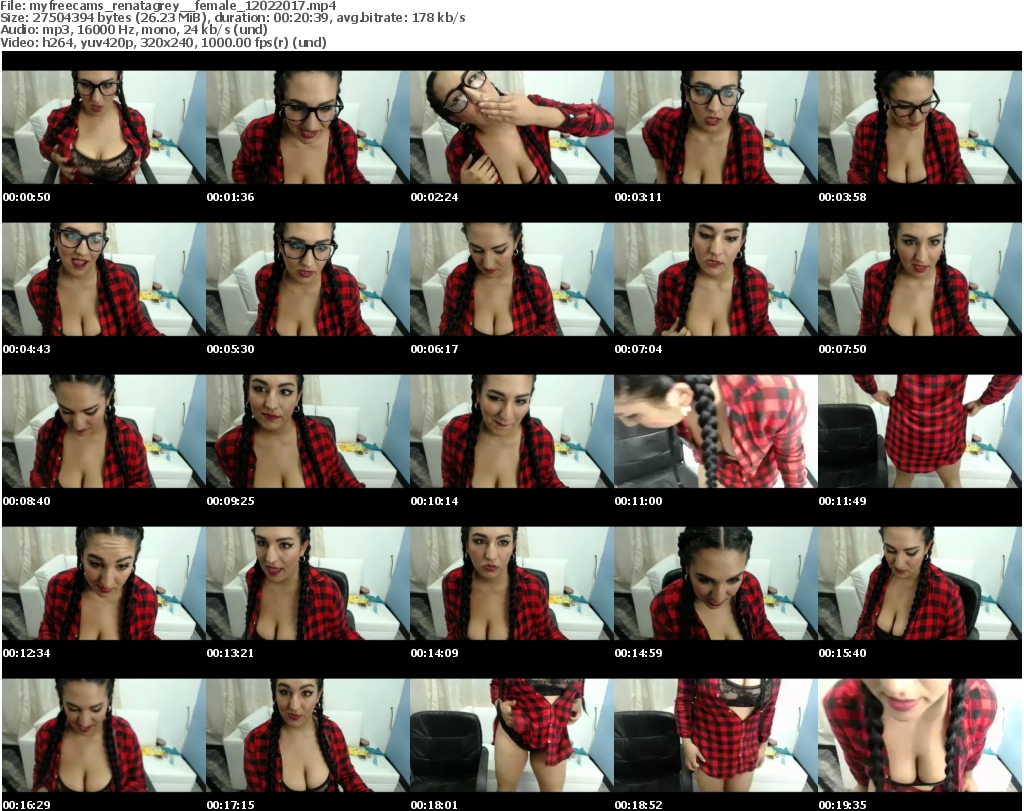This screenshot has height=811, width=1024.
Task: Point at the timestamp 00:08:40
Action: (27, 501)
